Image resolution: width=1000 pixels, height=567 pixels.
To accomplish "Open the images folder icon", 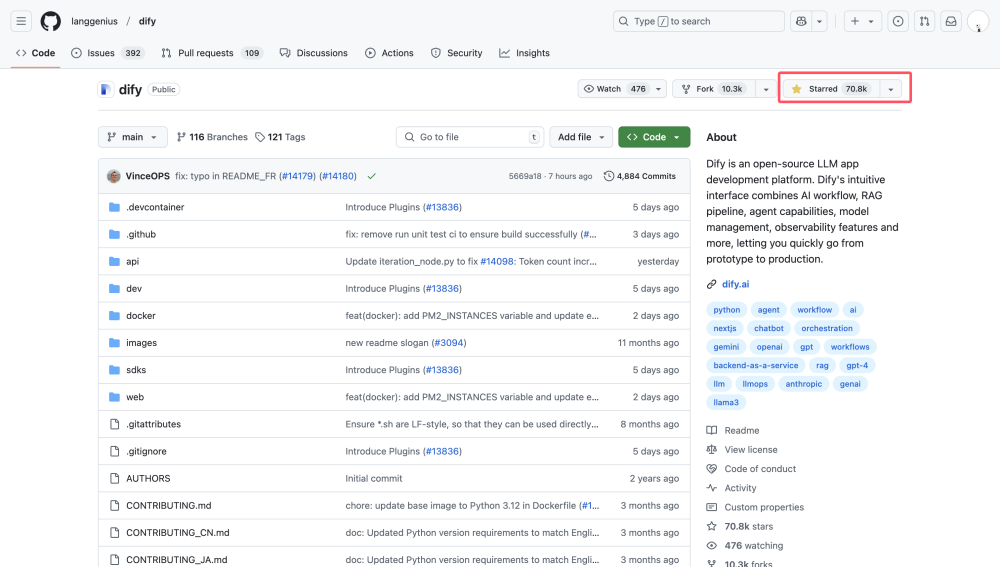I will (114, 342).
